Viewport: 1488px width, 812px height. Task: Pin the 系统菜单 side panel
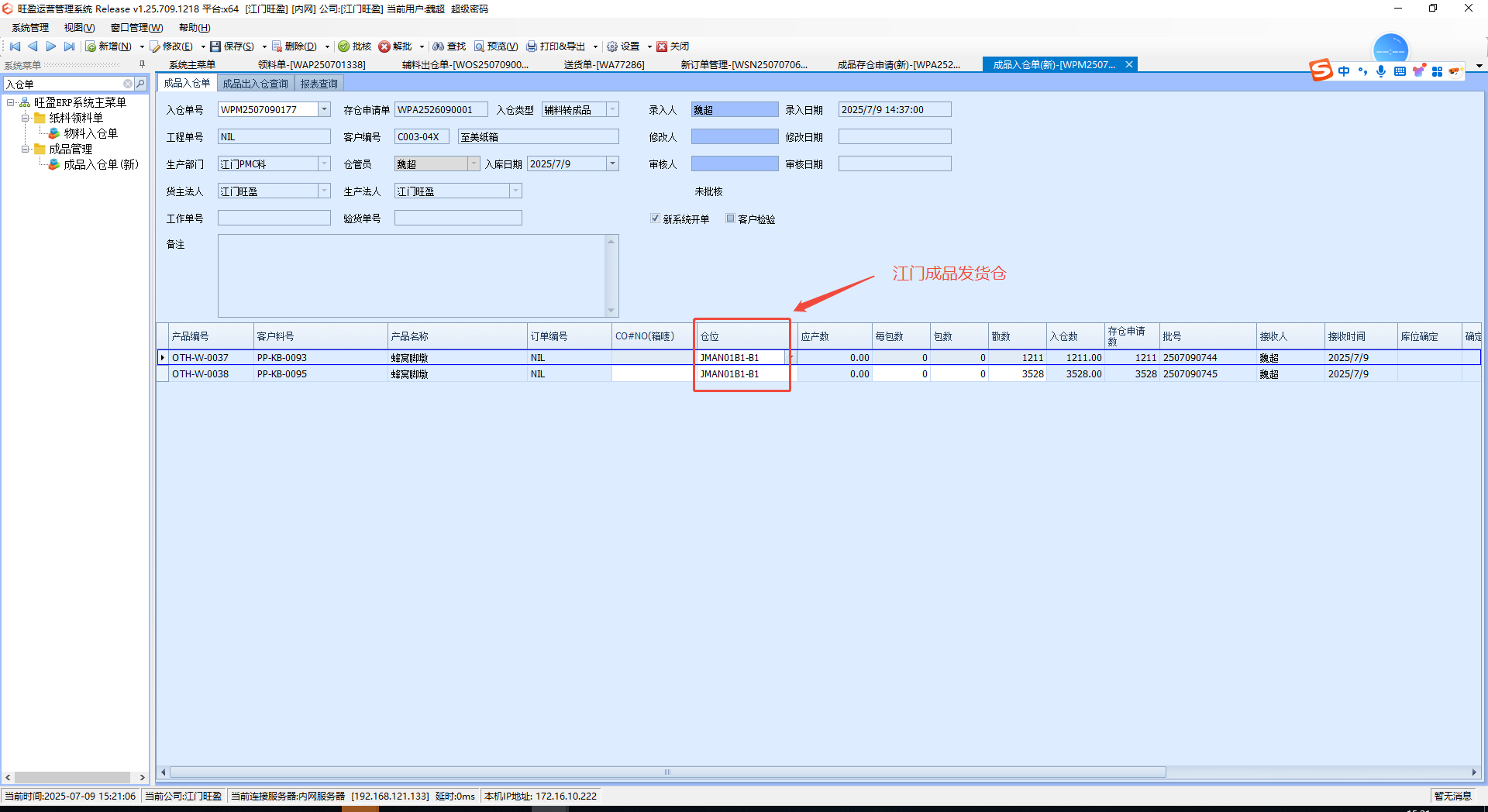142,64
